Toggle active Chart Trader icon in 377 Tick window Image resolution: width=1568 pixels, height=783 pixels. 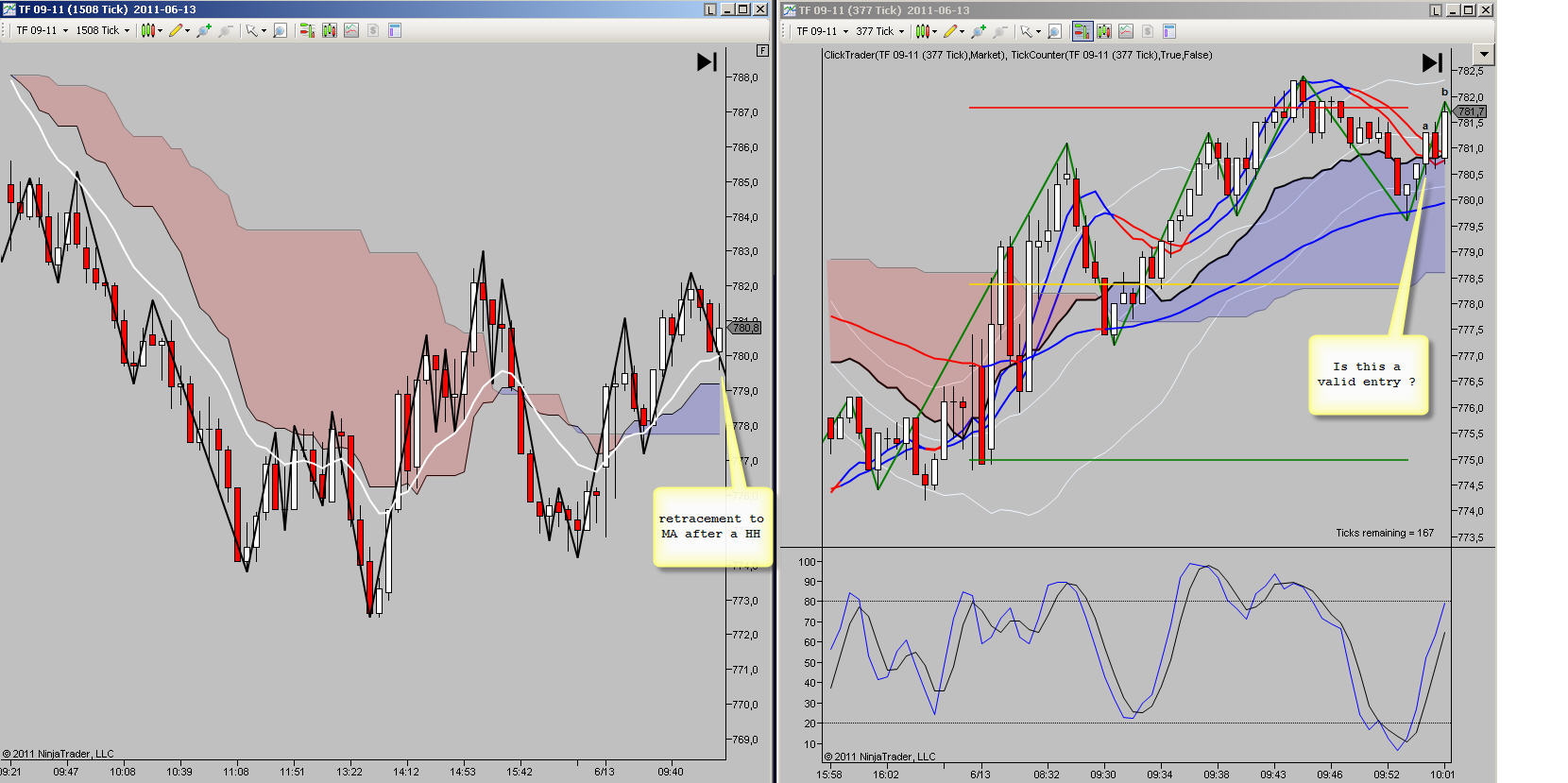coord(1082,31)
